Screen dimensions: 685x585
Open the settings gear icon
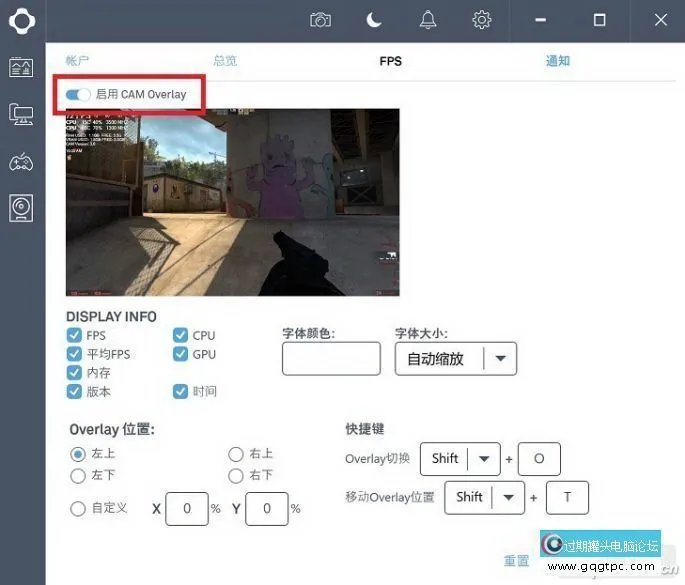(482, 20)
